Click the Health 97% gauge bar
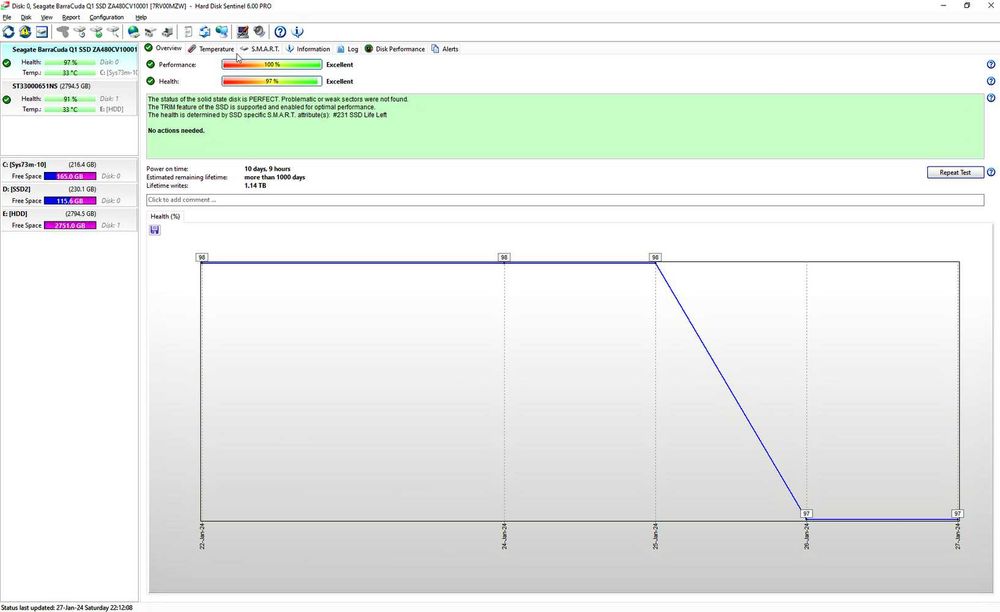 (272, 81)
